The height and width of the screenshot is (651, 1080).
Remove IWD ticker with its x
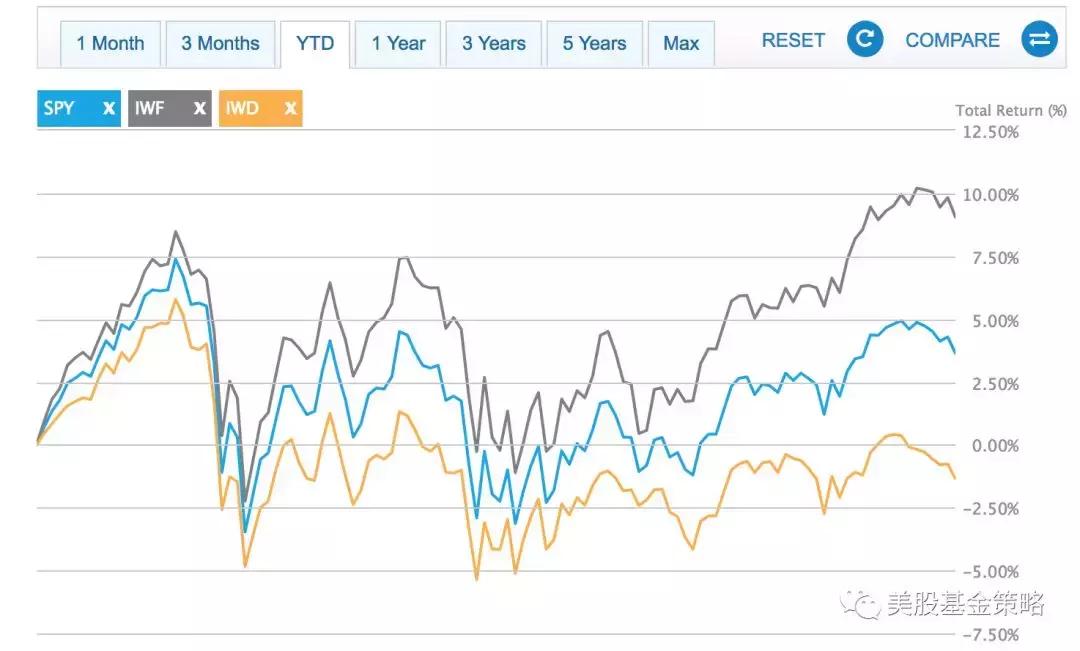pyautogui.click(x=290, y=108)
